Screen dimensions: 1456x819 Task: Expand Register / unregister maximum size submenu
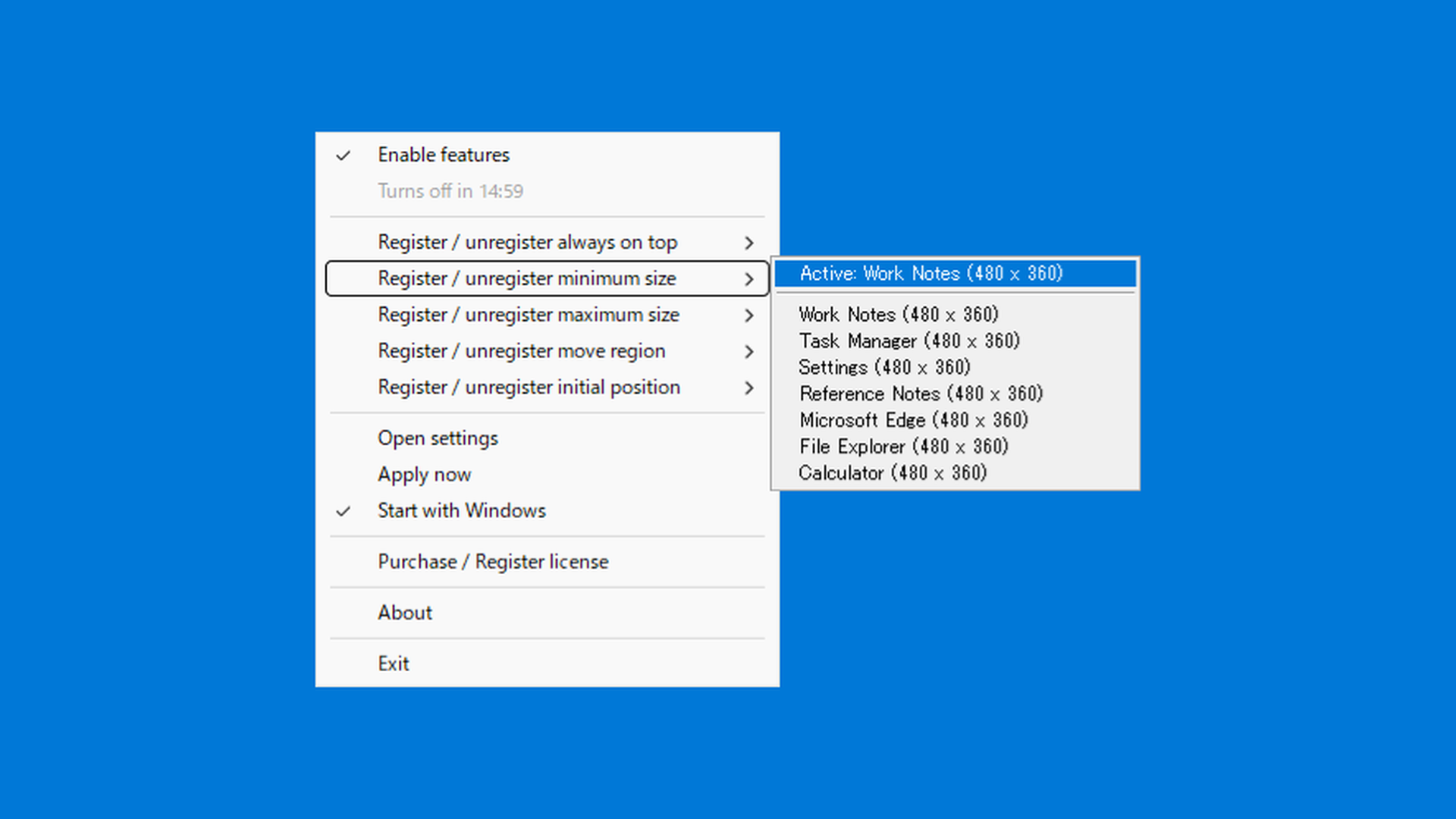click(547, 315)
